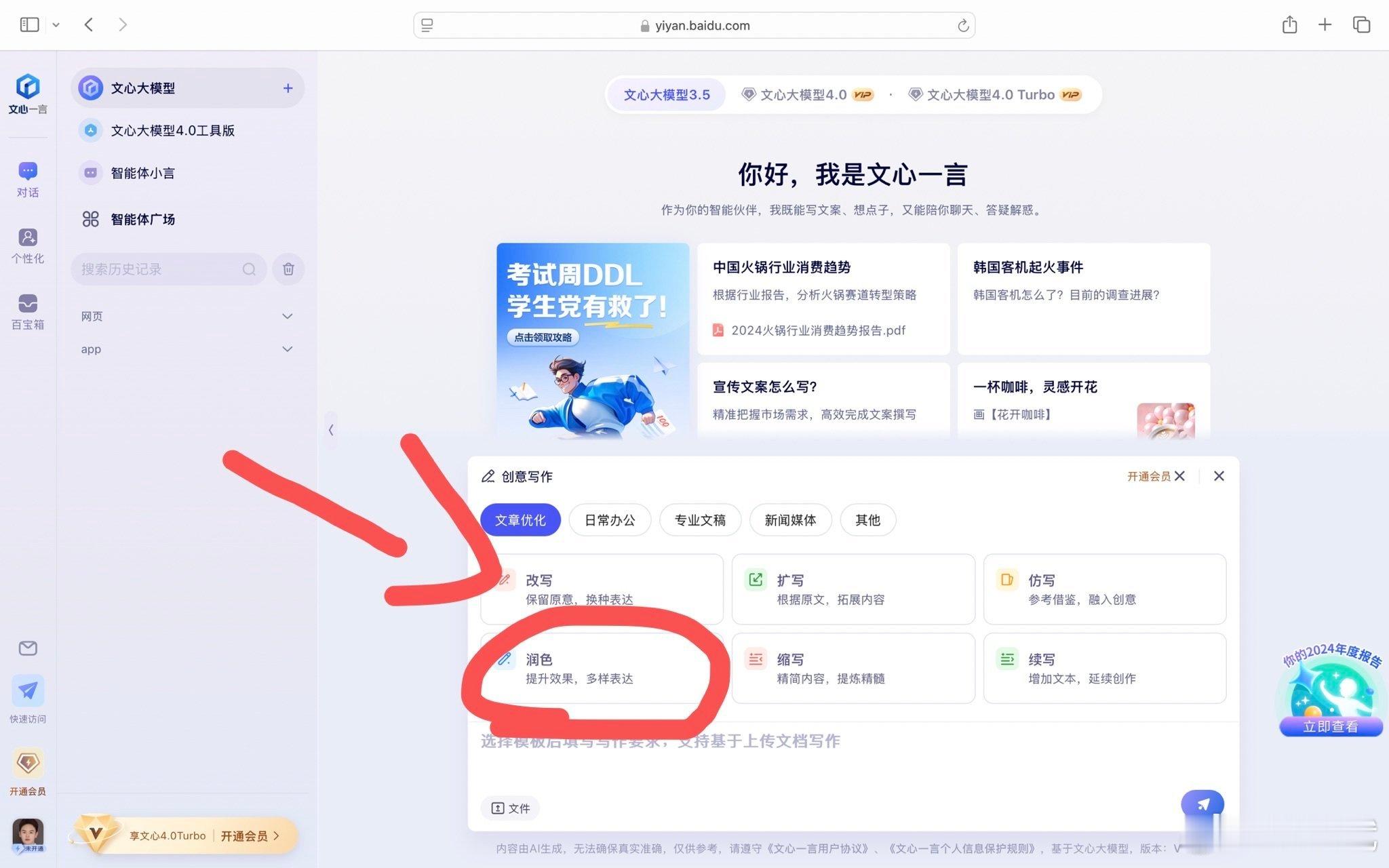
Task: Click the search magnifier icon in history box
Action: pos(249,269)
